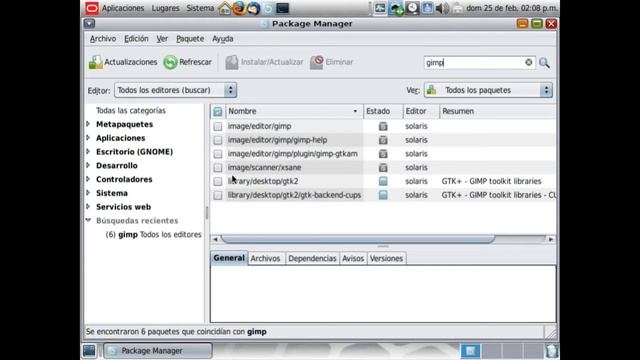Expand the Escritorio (GNOME) category
Image resolution: width=640 pixels, height=360 pixels.
click(x=88, y=151)
